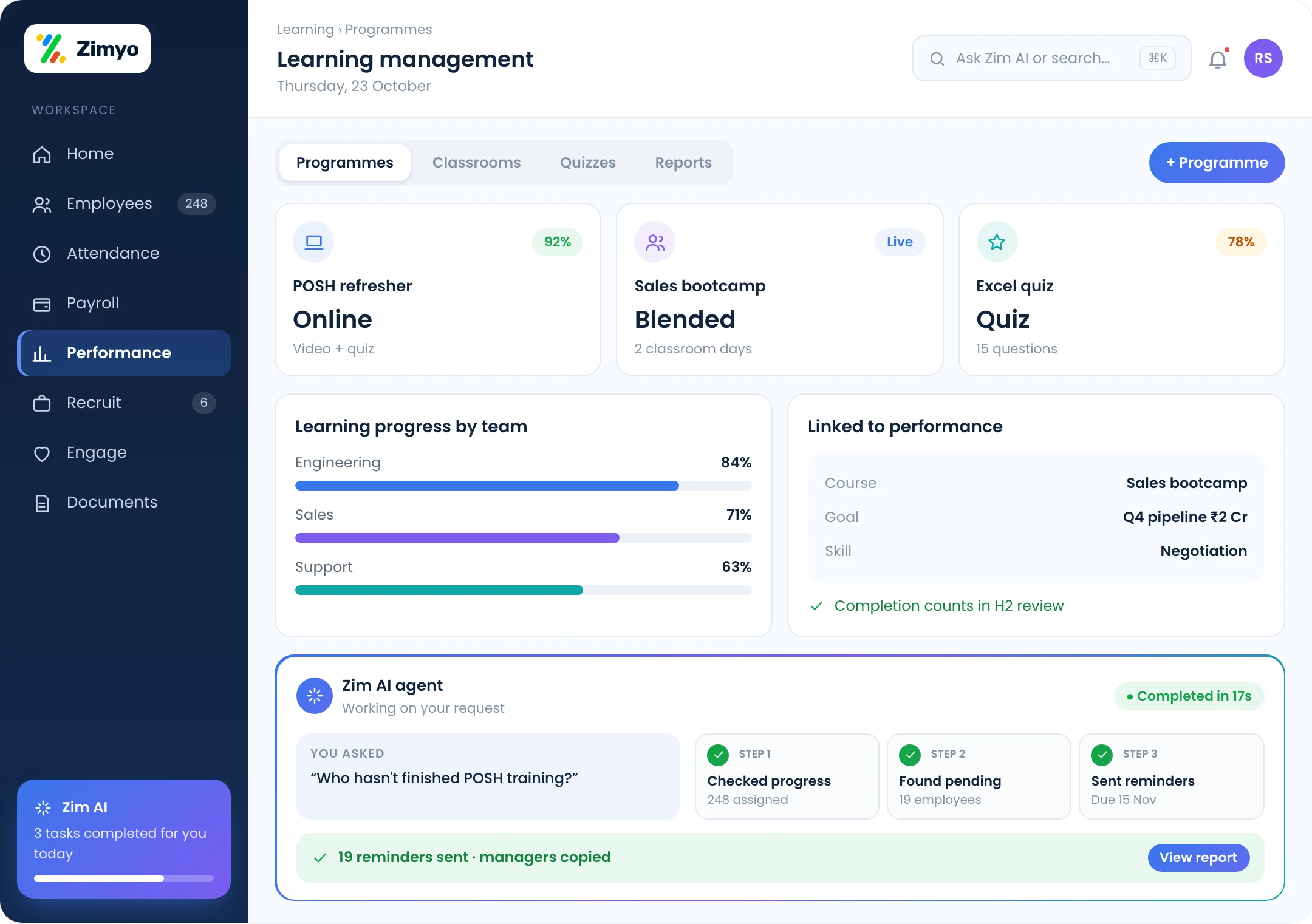Viewport: 1312px width, 924px height.
Task: Open Payroll via its card icon
Action: tap(42, 304)
